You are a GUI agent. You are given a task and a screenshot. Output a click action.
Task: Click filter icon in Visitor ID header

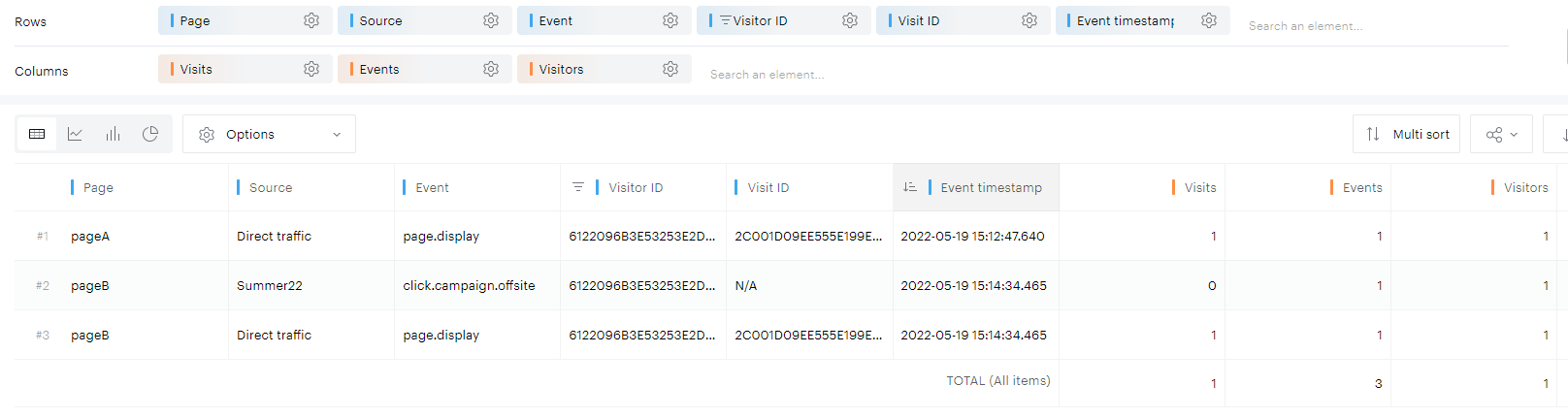point(577,187)
